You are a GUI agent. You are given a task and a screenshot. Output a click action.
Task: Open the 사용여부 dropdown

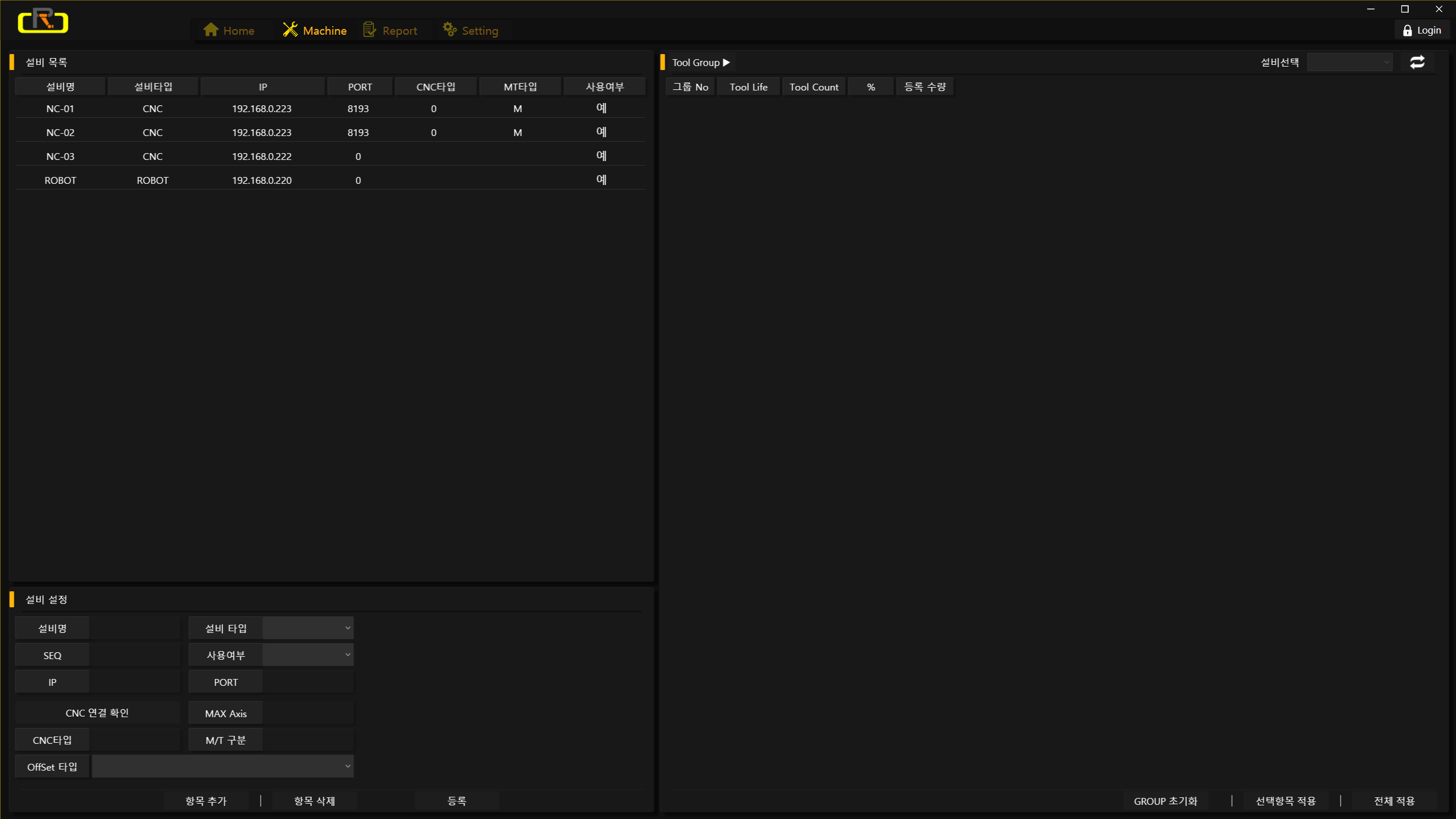308,655
